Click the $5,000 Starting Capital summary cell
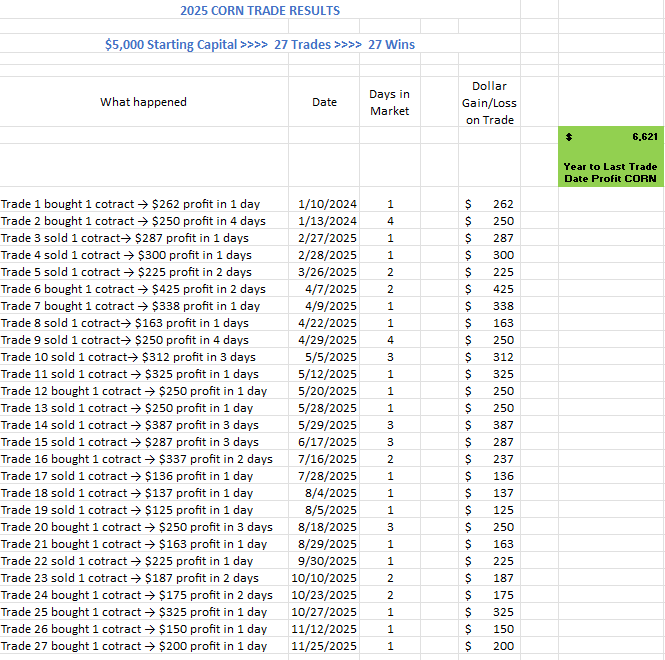 coord(259,44)
